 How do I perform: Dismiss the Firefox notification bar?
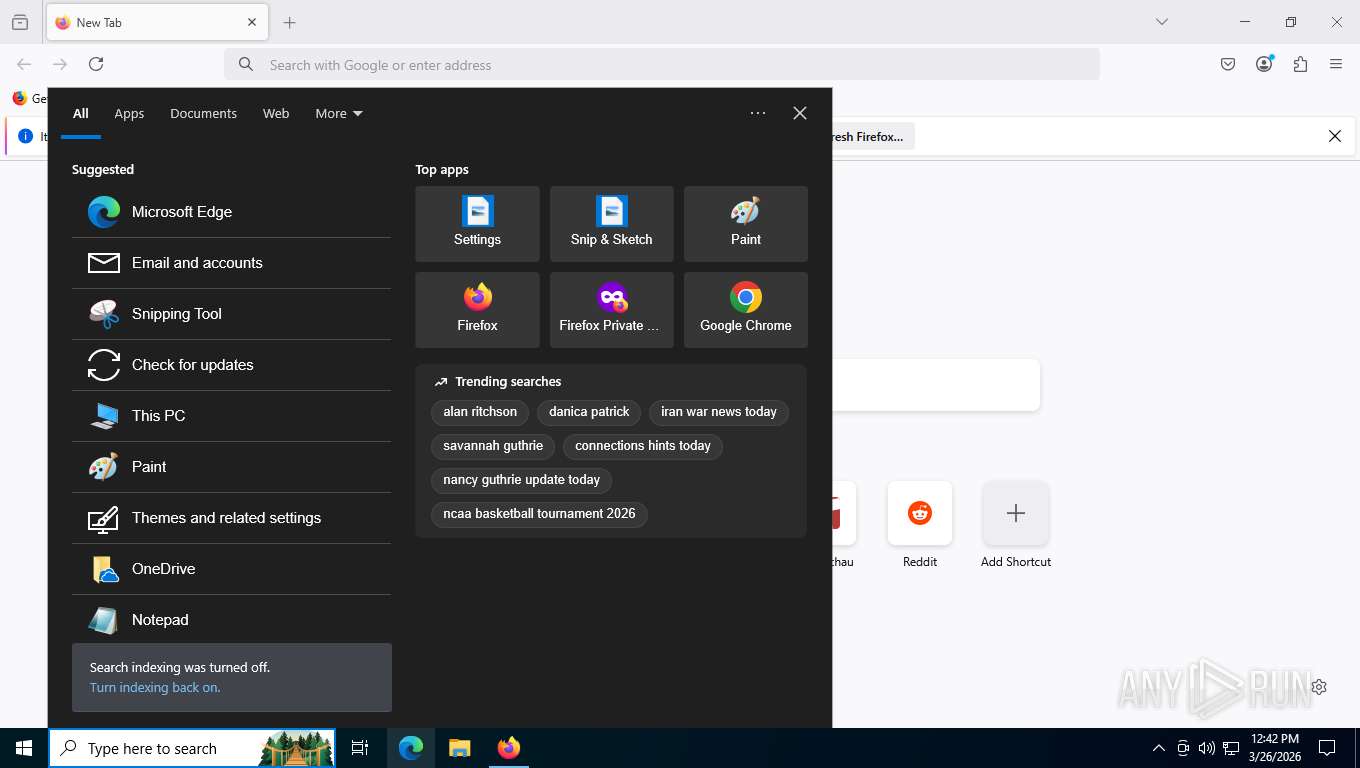1335,136
